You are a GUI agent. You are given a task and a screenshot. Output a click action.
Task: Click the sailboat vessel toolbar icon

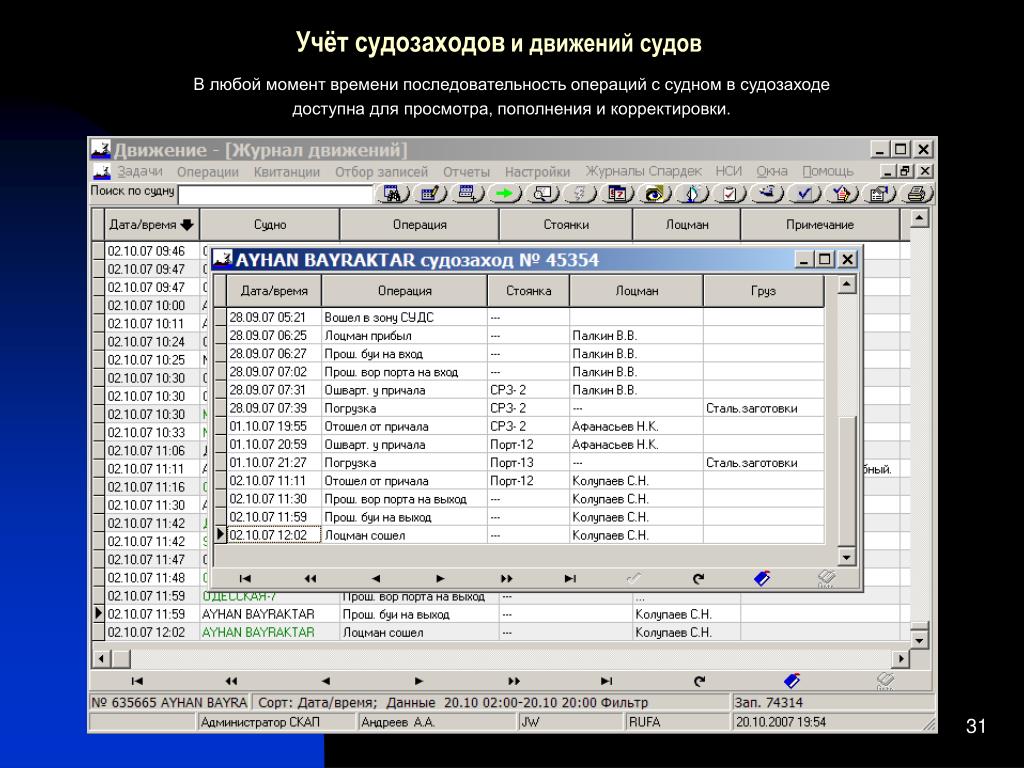(693, 193)
